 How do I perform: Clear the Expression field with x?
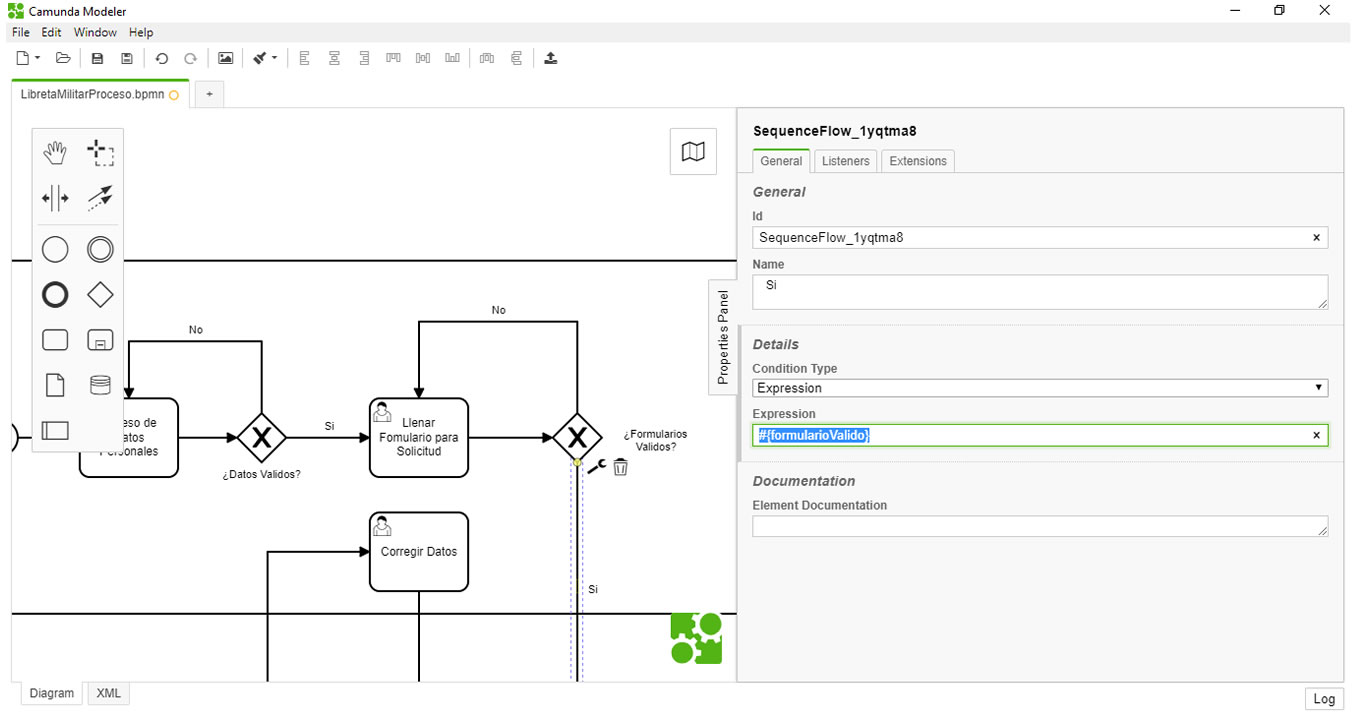(1316, 435)
